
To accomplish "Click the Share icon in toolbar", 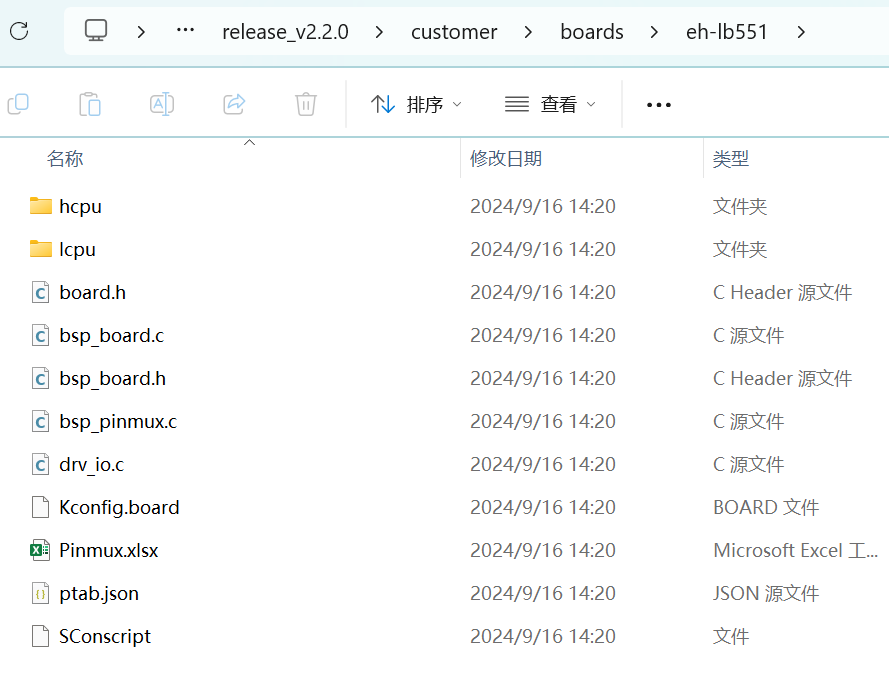I will tap(234, 104).
